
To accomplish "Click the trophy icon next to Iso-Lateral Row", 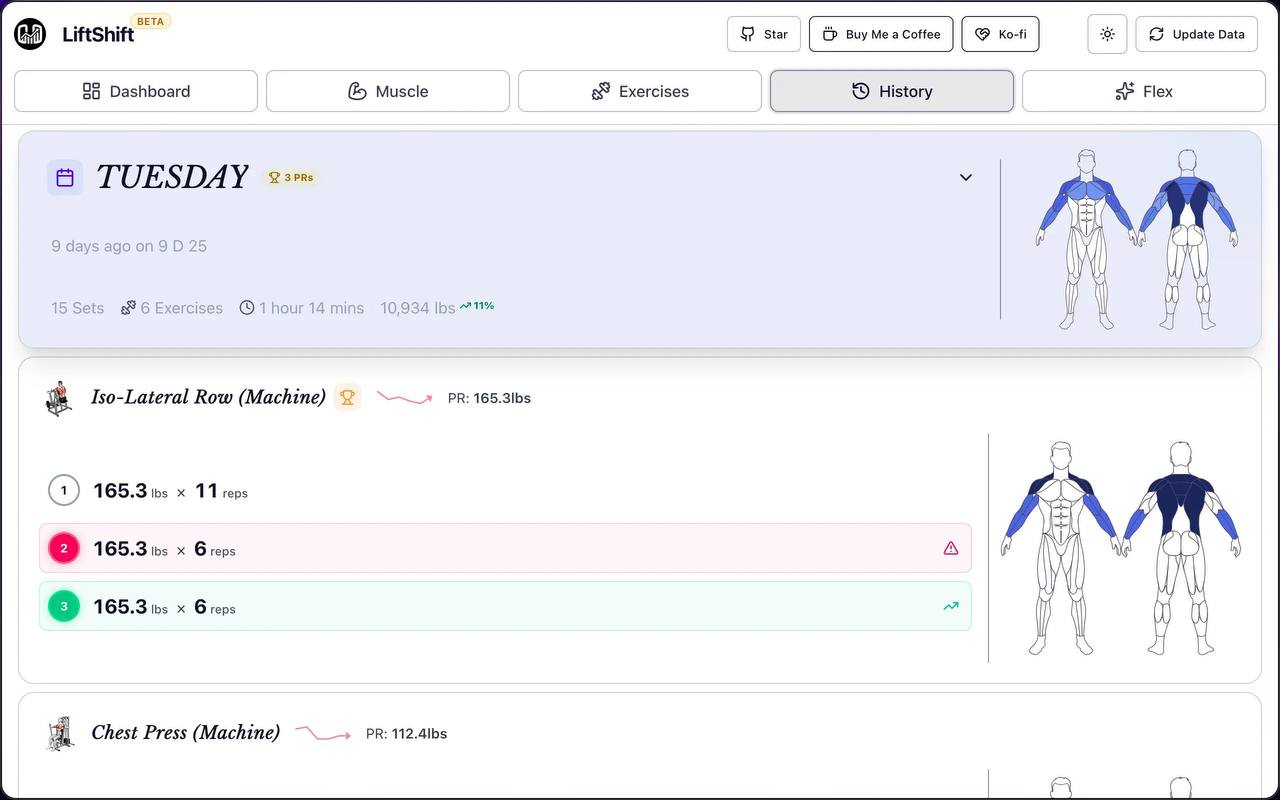I will click(347, 398).
